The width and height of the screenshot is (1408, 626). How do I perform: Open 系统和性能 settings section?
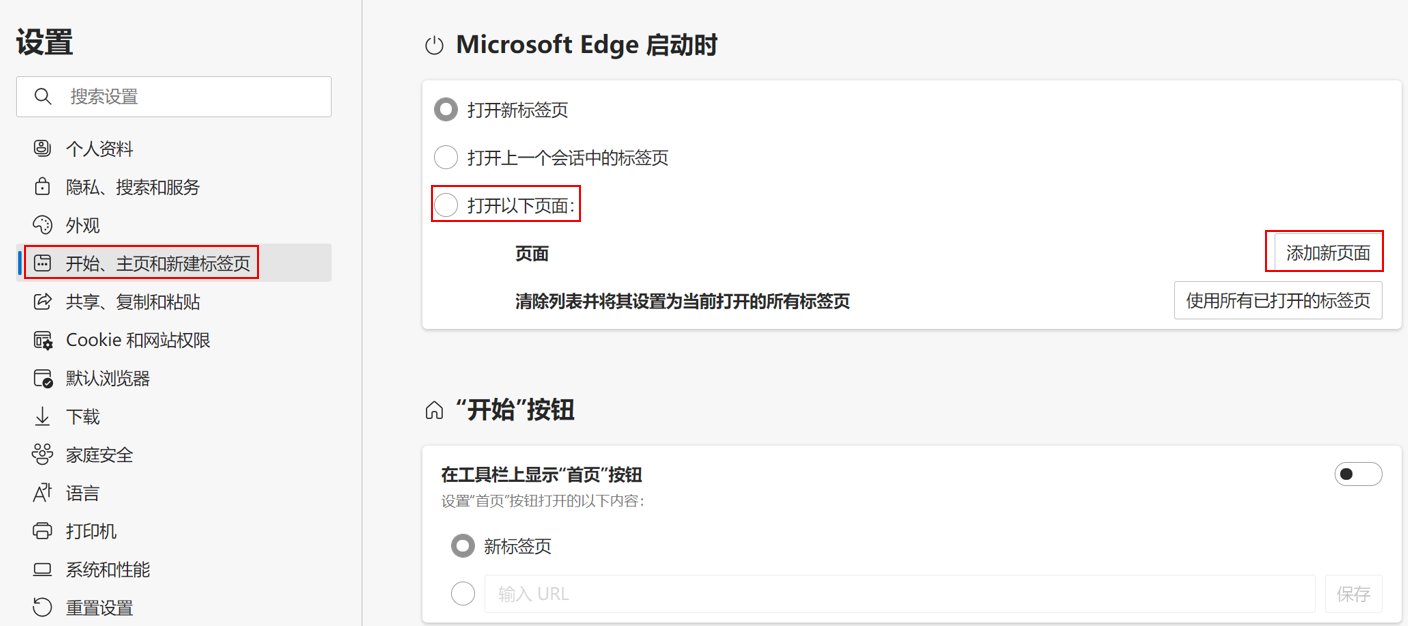(107, 570)
